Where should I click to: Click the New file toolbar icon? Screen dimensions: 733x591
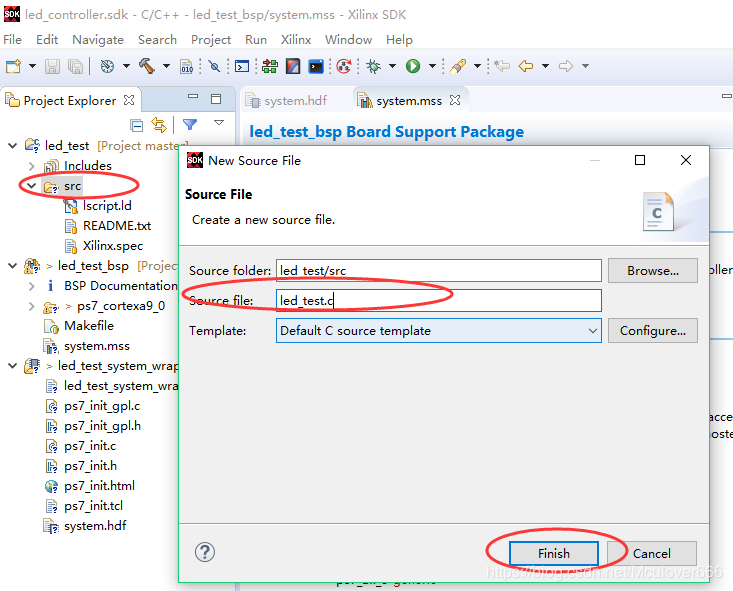13,66
